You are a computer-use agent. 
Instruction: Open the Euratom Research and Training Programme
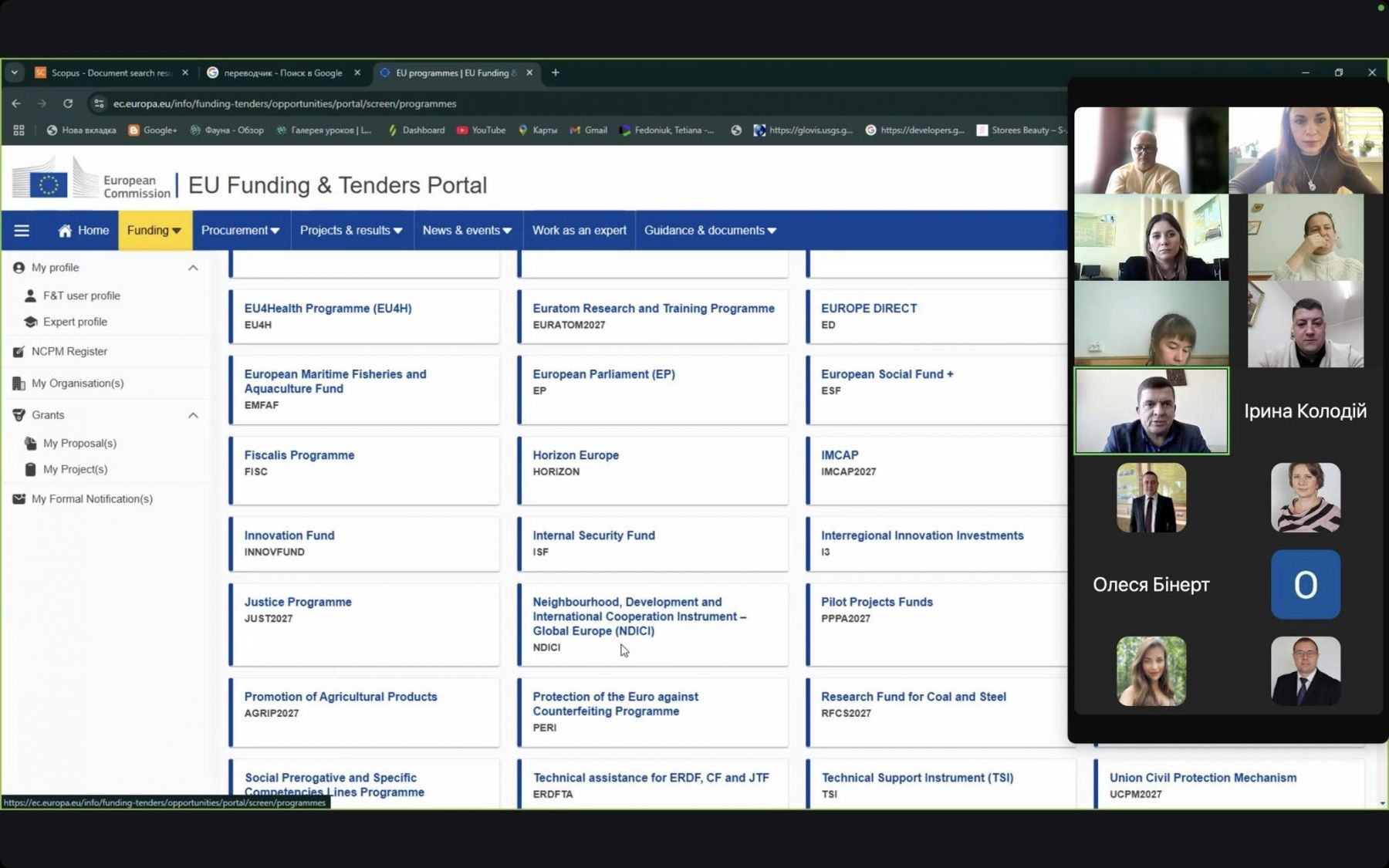point(653,316)
